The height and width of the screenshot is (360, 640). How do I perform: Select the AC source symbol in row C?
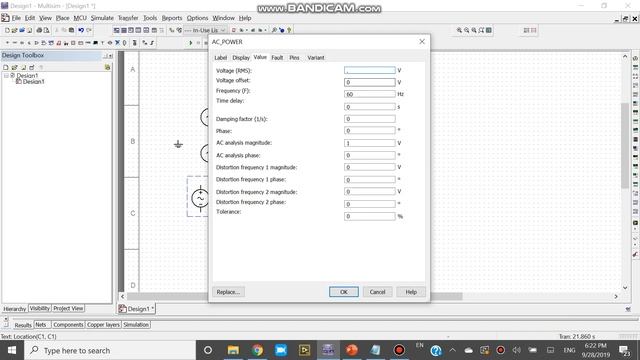[200, 198]
